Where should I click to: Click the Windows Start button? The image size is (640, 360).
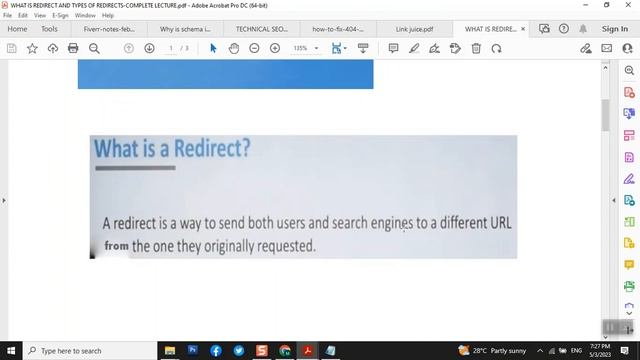(x=11, y=351)
